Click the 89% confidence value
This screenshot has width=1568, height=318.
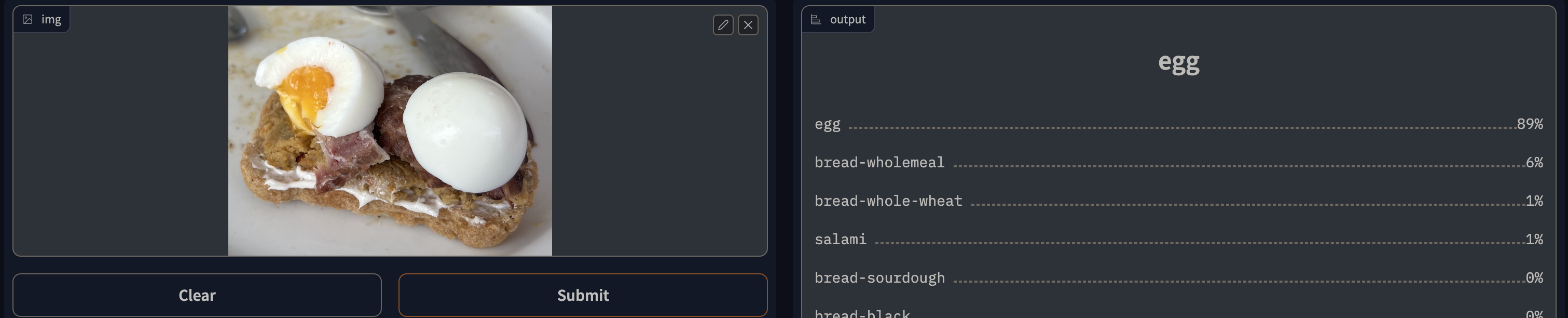(x=1530, y=124)
